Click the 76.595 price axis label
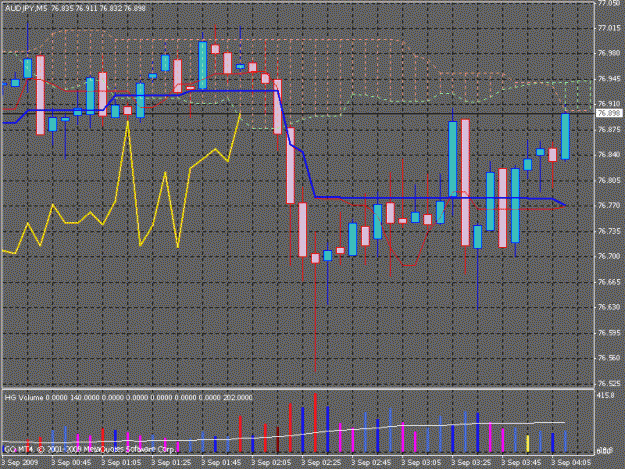 pos(609,333)
